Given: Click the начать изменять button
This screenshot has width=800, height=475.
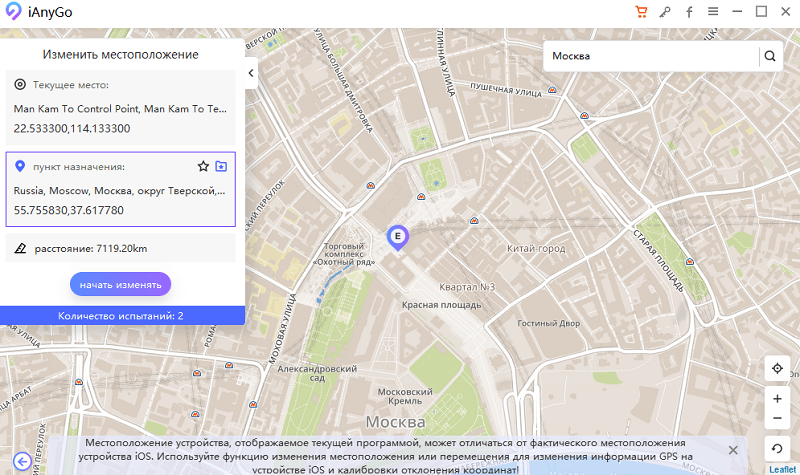Looking at the screenshot, I should 120,285.
